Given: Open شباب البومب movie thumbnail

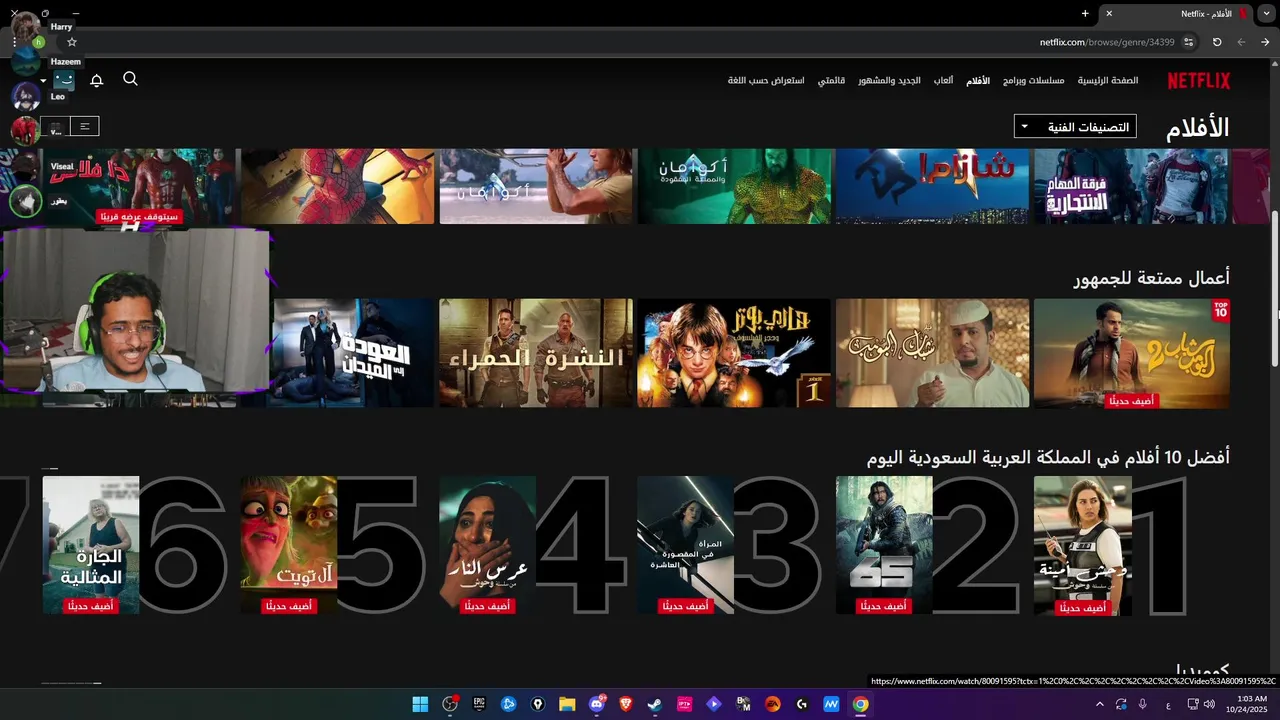Looking at the screenshot, I should [932, 353].
